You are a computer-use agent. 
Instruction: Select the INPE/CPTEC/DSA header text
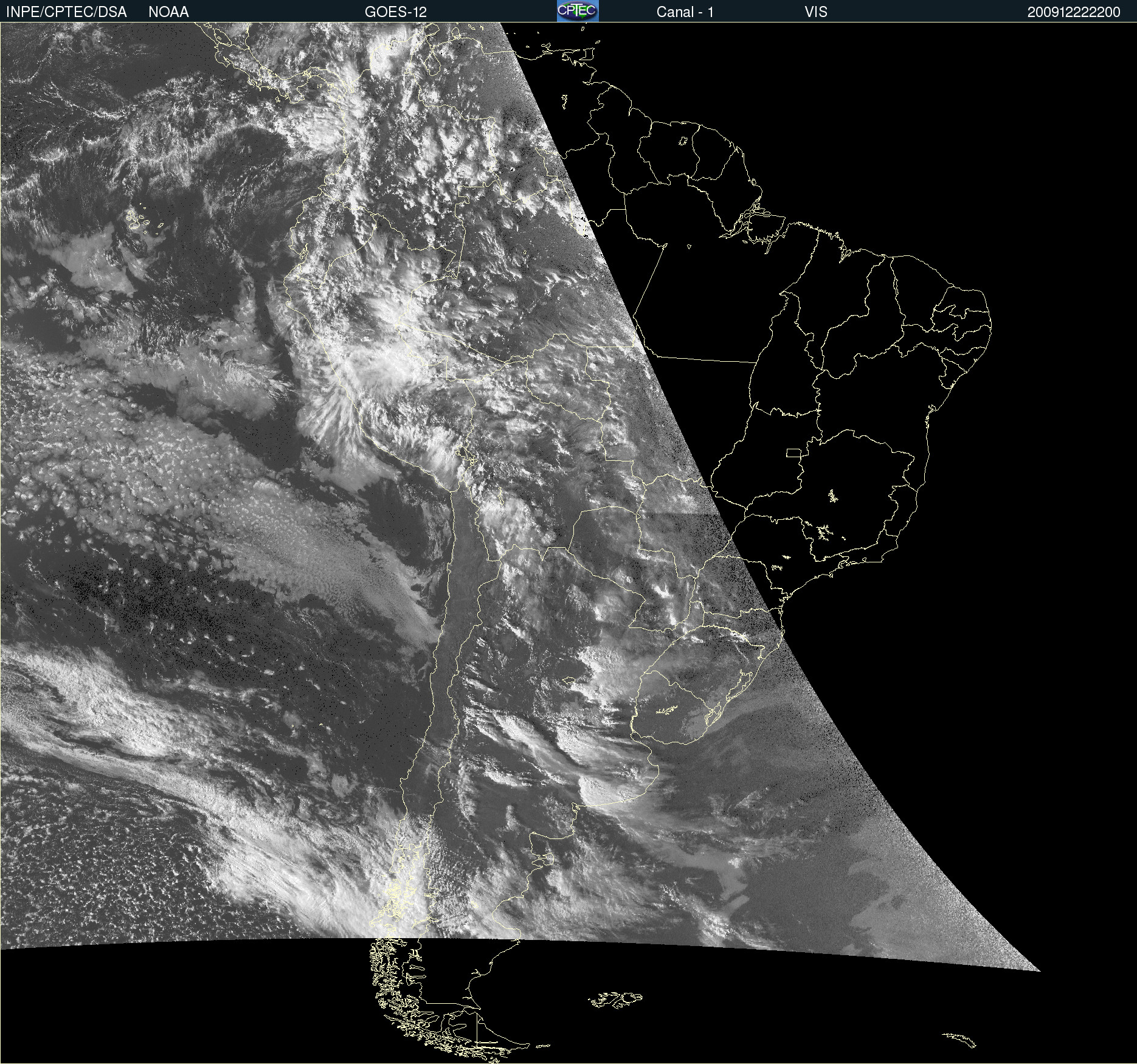[x=66, y=12]
